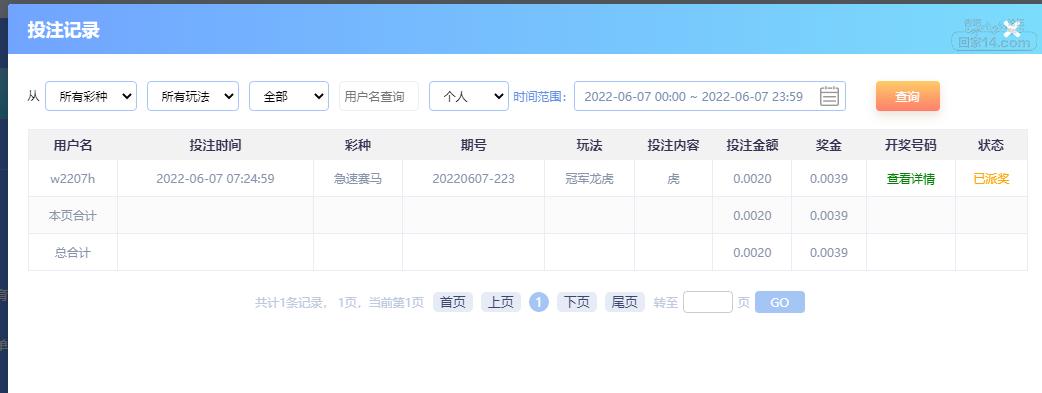
Task: Click the 投注时间 column header
Action: pos(215,146)
